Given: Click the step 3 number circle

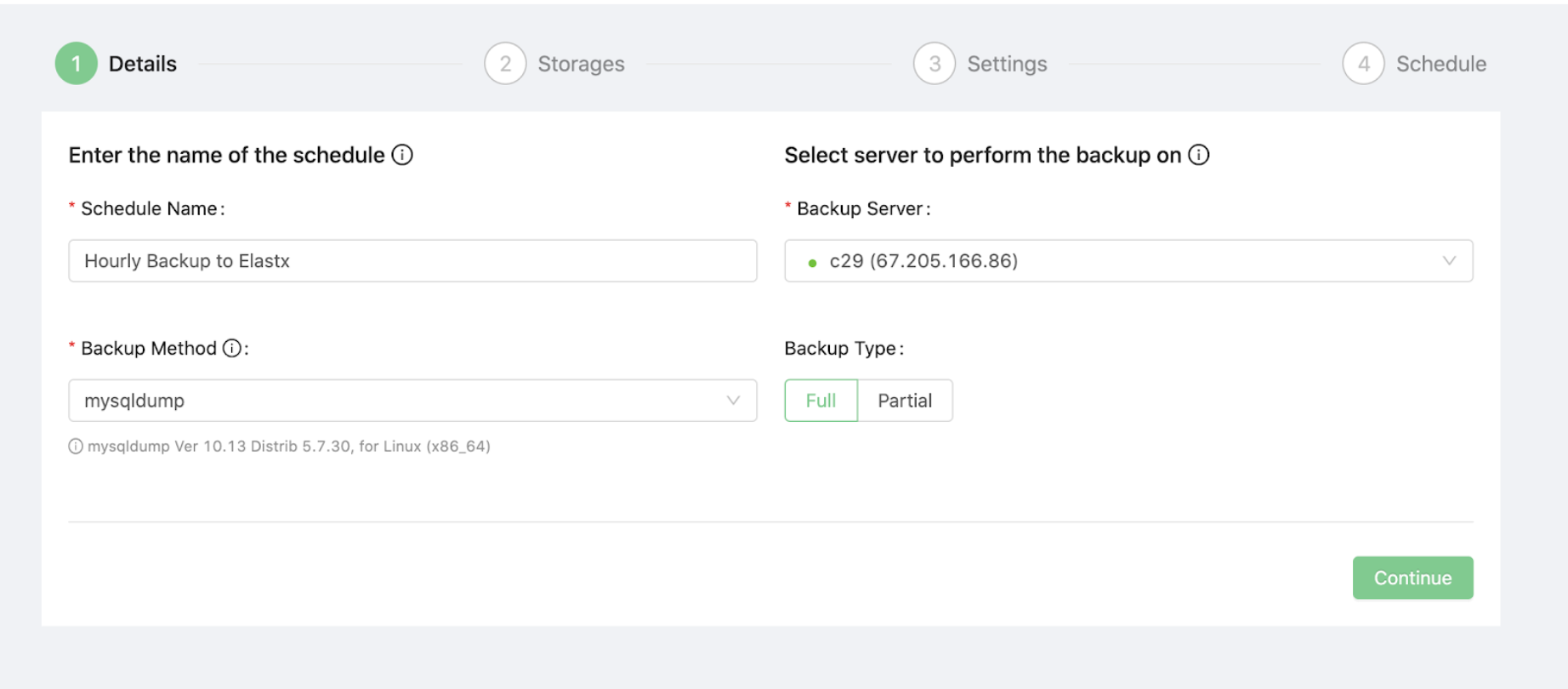Looking at the screenshot, I should point(935,64).
